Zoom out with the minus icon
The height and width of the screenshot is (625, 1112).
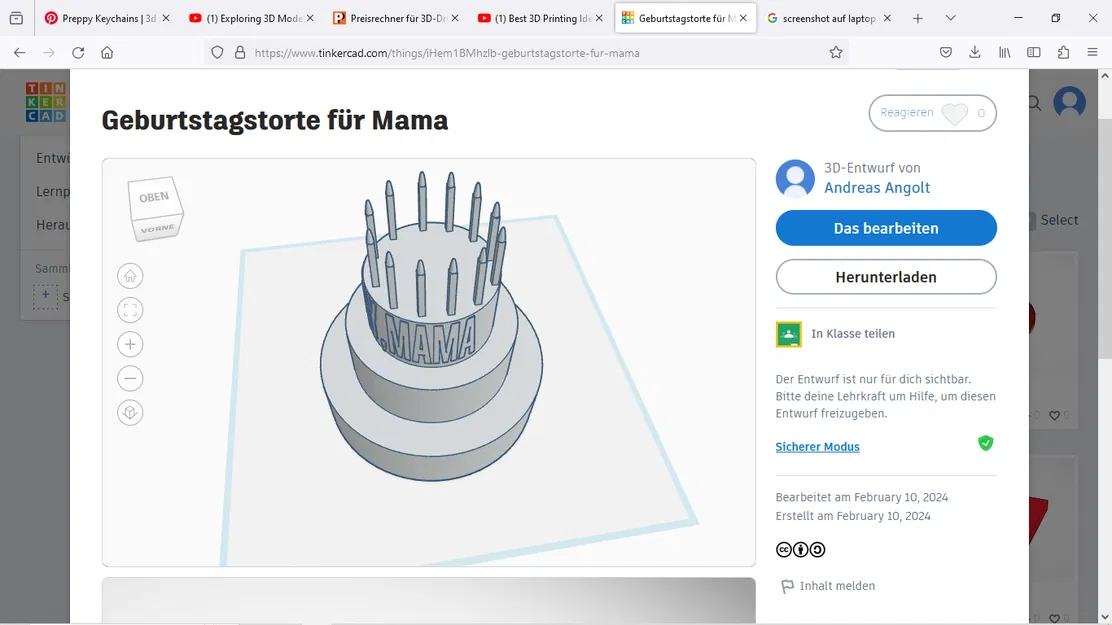tap(130, 378)
